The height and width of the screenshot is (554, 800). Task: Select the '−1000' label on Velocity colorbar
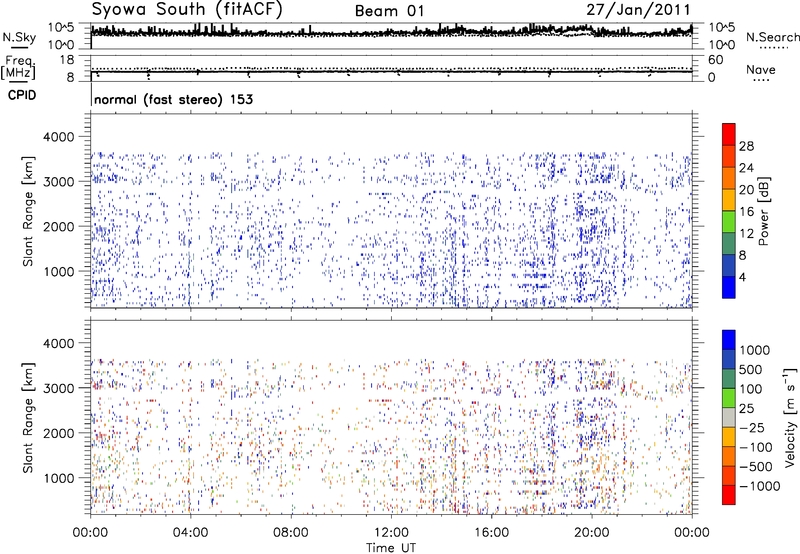(x=760, y=486)
